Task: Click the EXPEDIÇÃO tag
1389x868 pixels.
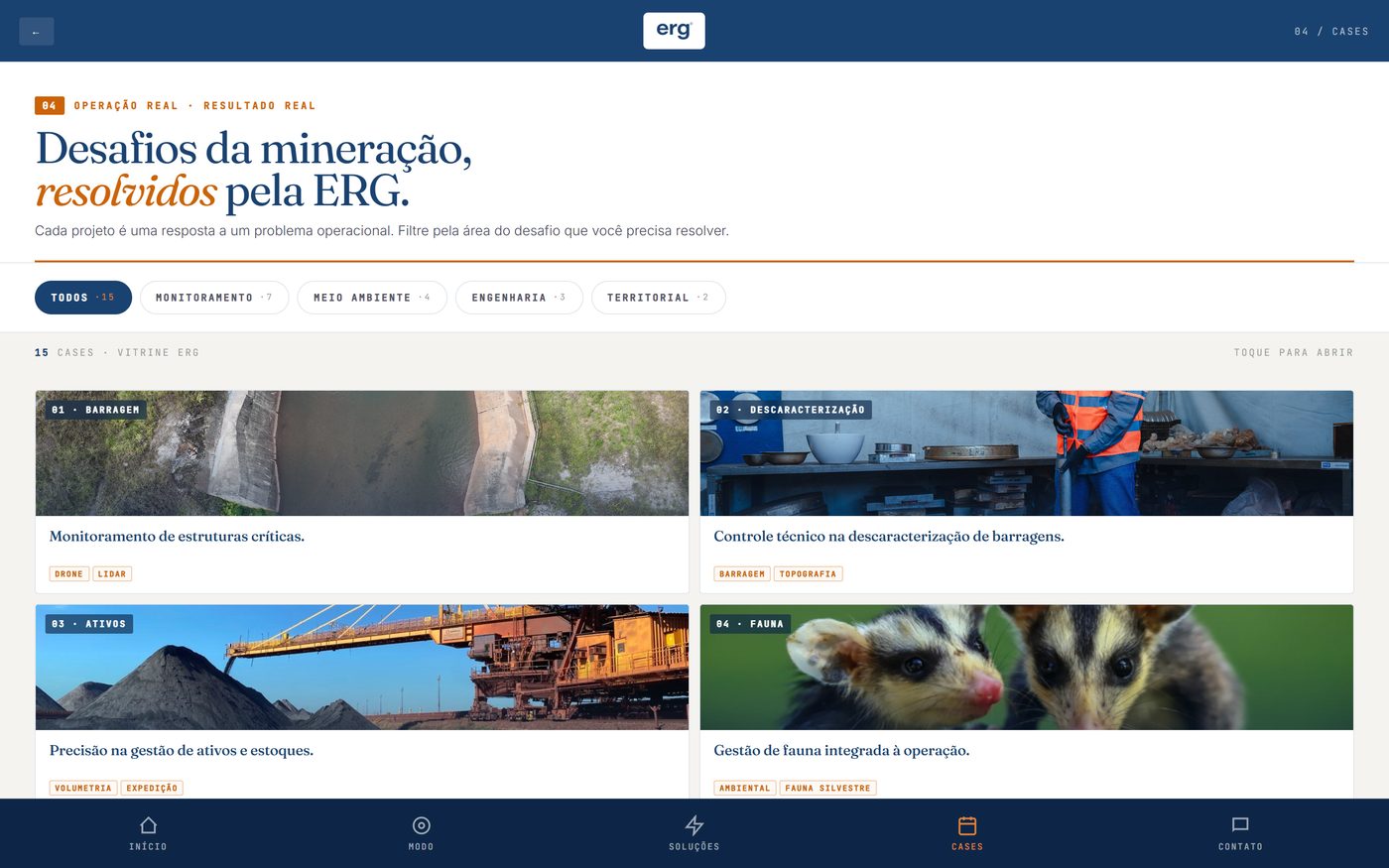Action: coord(152,789)
